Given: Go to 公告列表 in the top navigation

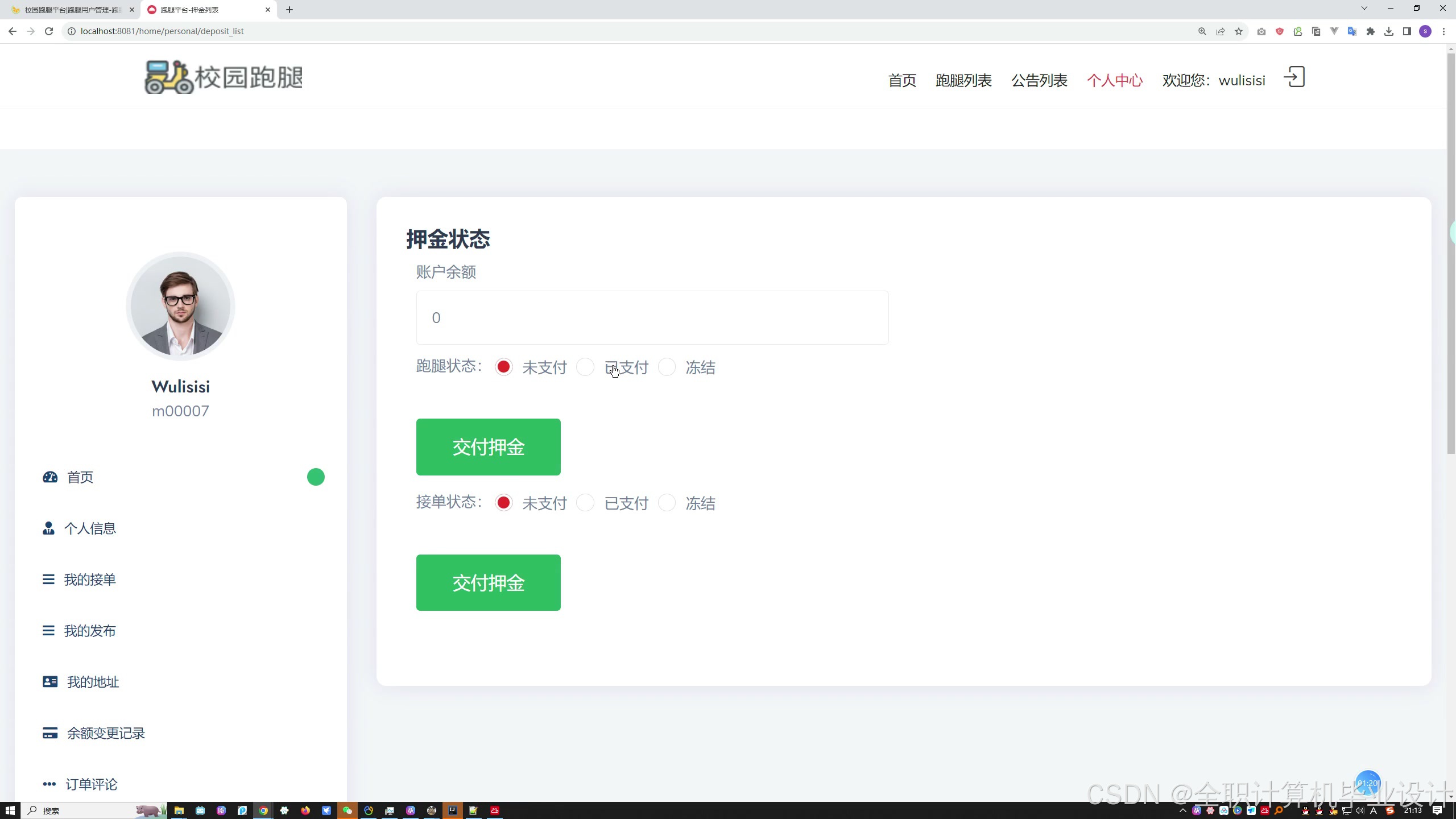Looking at the screenshot, I should 1039,81.
